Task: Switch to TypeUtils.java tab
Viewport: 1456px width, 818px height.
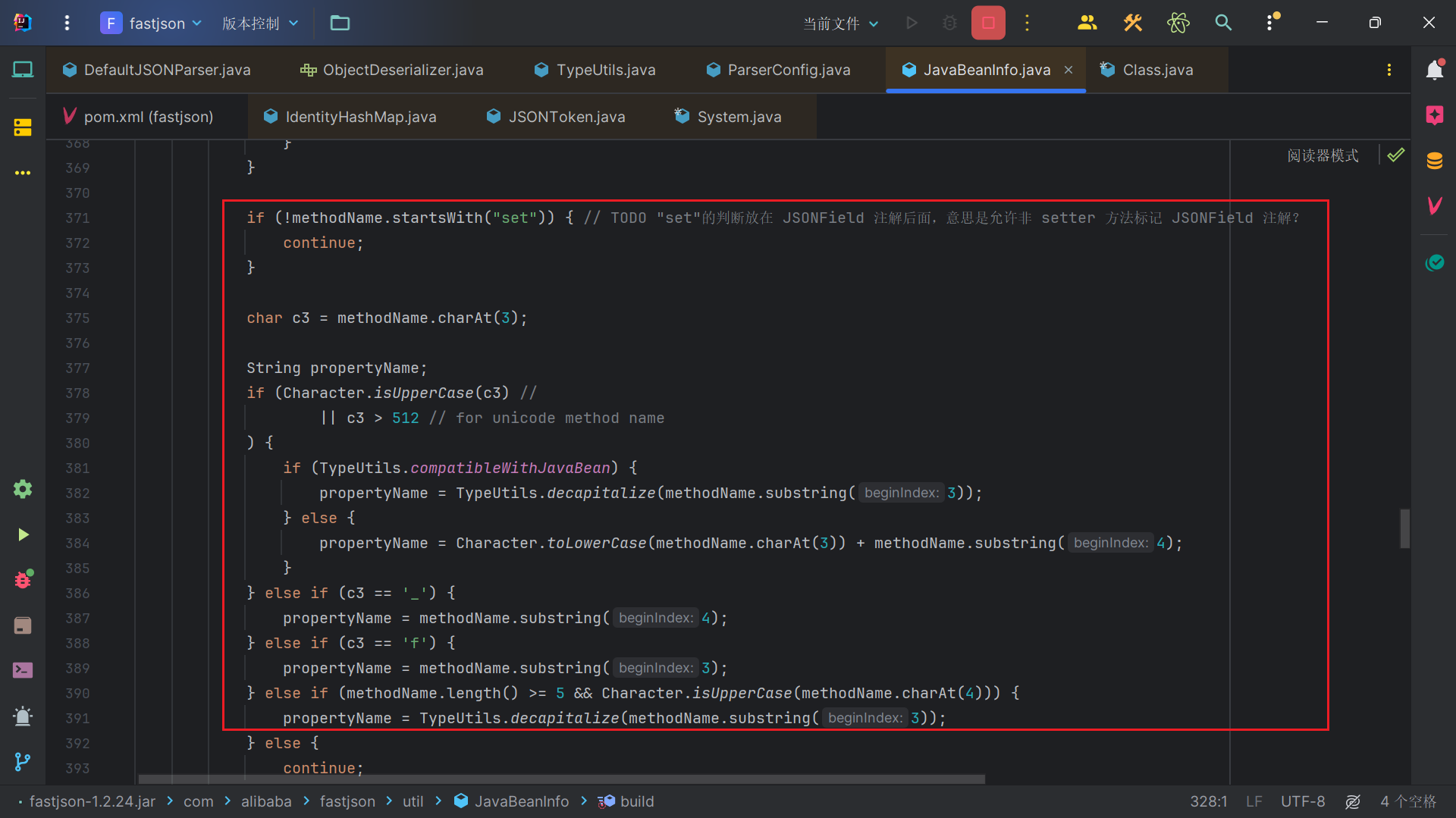Action: pyautogui.click(x=595, y=70)
